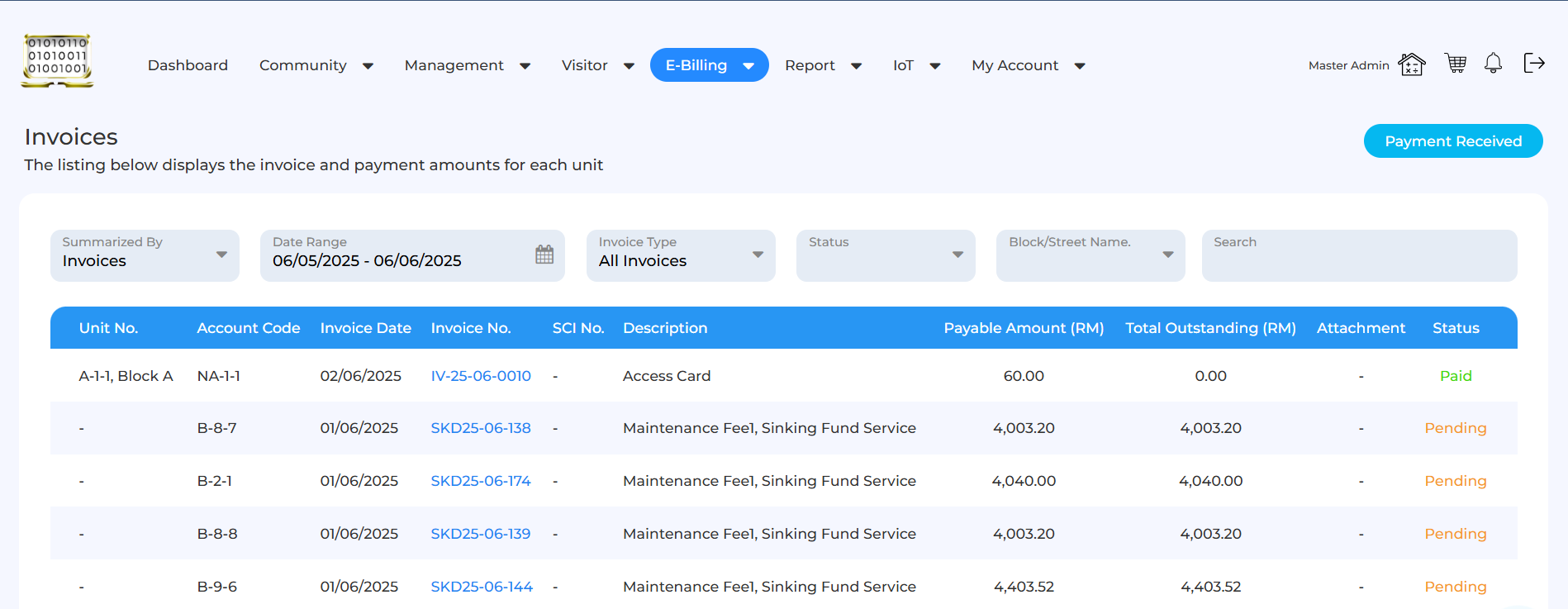Screen dimensions: 1568x609
Task: Click the Payable Amount (RM) column header
Action: click(x=1024, y=328)
